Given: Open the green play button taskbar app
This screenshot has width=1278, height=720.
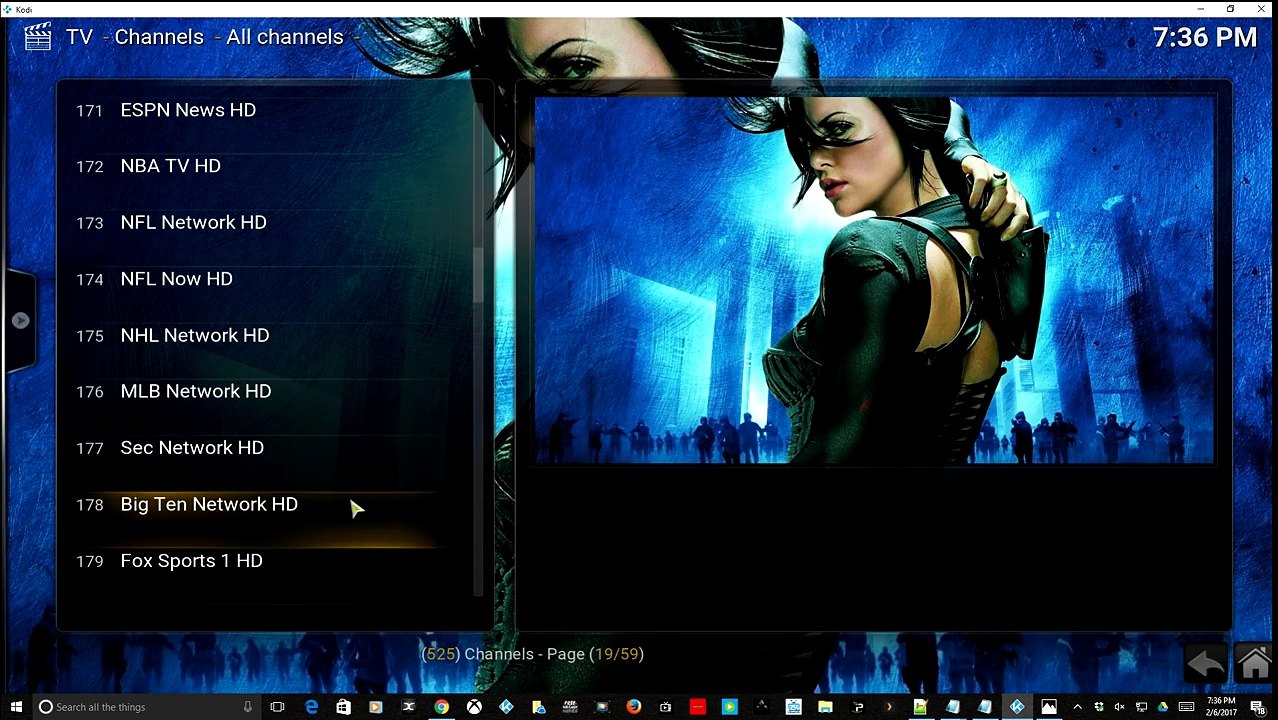Looking at the screenshot, I should coord(730,707).
